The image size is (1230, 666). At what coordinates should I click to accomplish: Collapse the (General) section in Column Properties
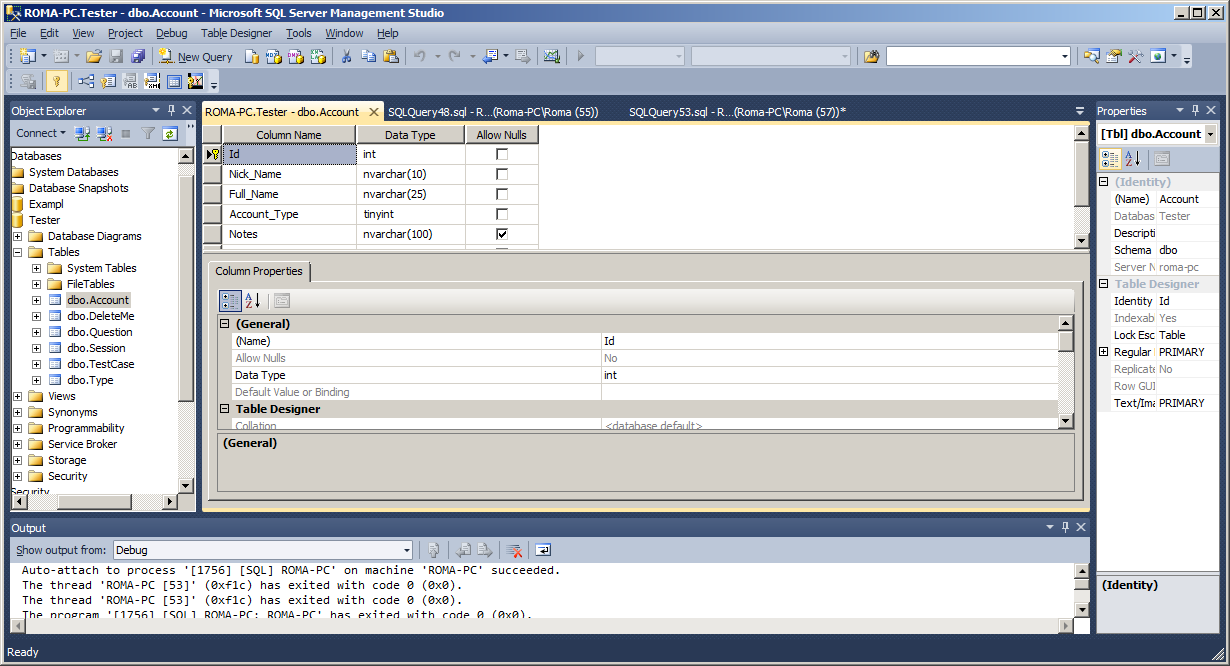[x=225, y=324]
